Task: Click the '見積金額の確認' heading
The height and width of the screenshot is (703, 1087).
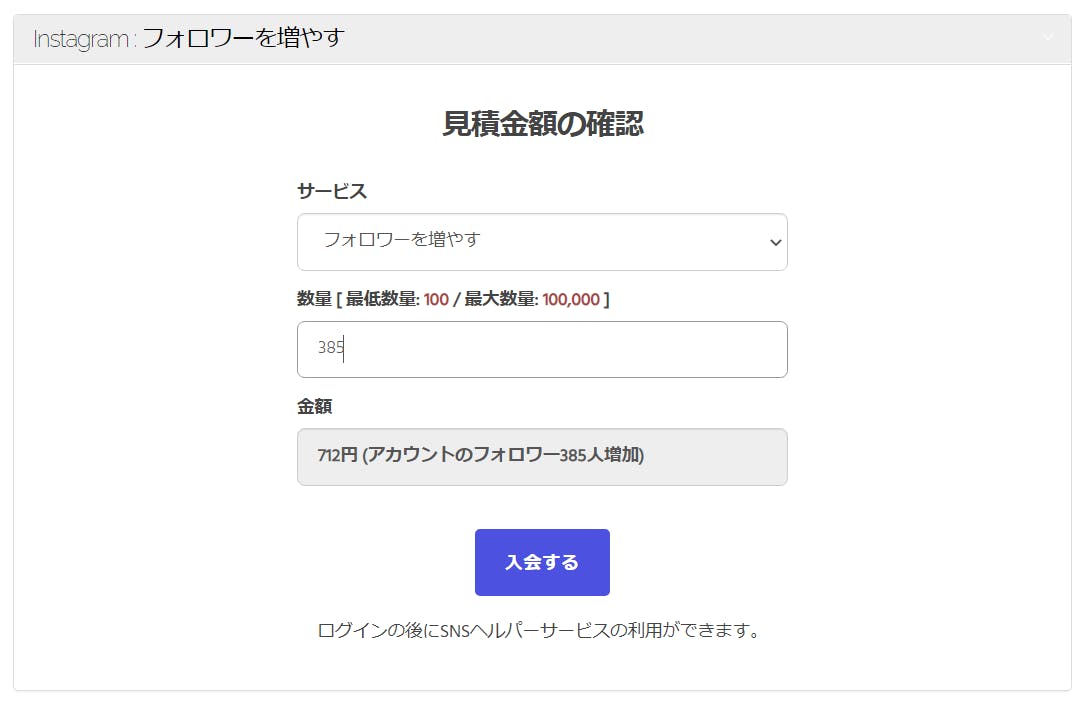Action: [x=543, y=124]
